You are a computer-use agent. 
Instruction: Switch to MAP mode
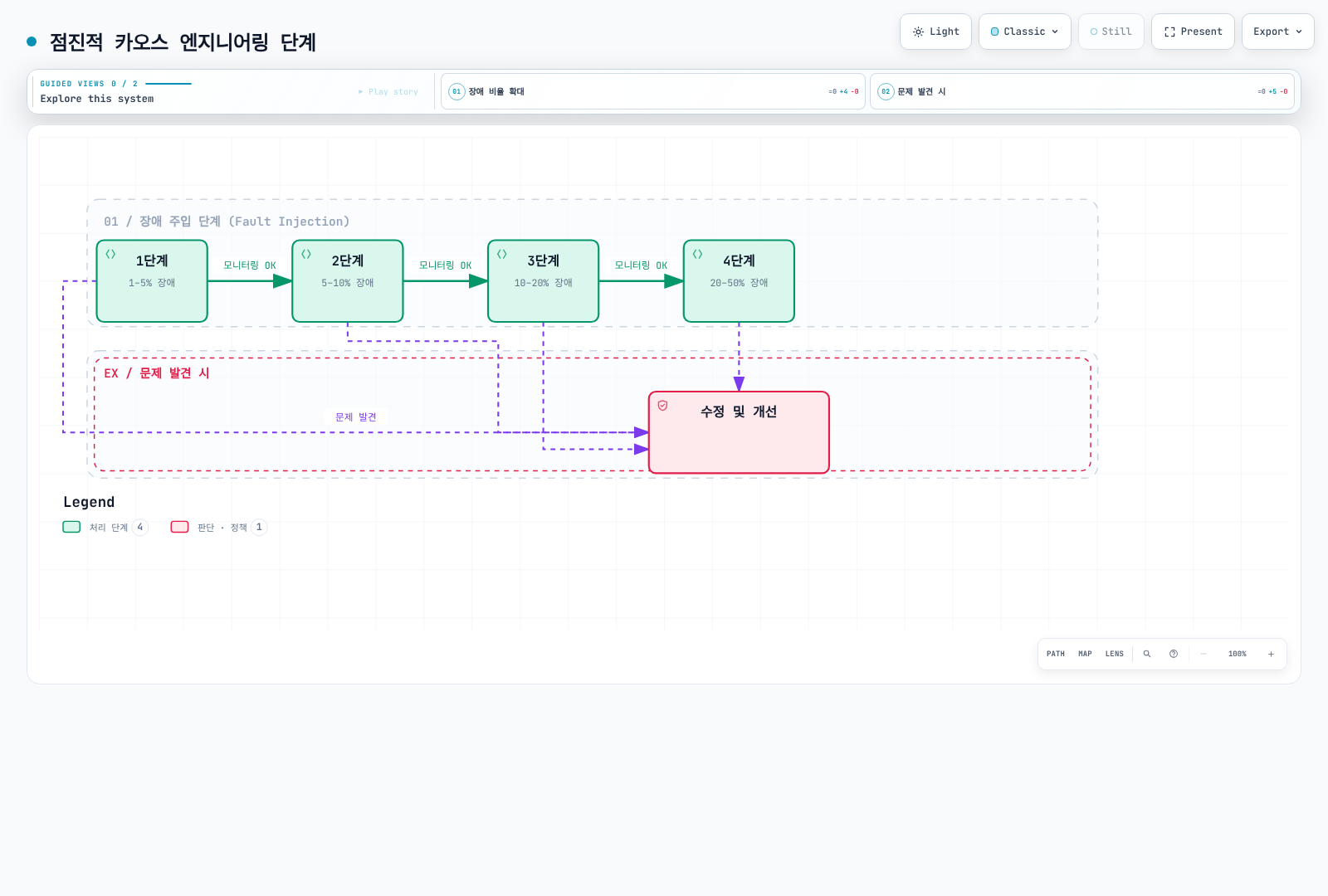(x=1085, y=654)
